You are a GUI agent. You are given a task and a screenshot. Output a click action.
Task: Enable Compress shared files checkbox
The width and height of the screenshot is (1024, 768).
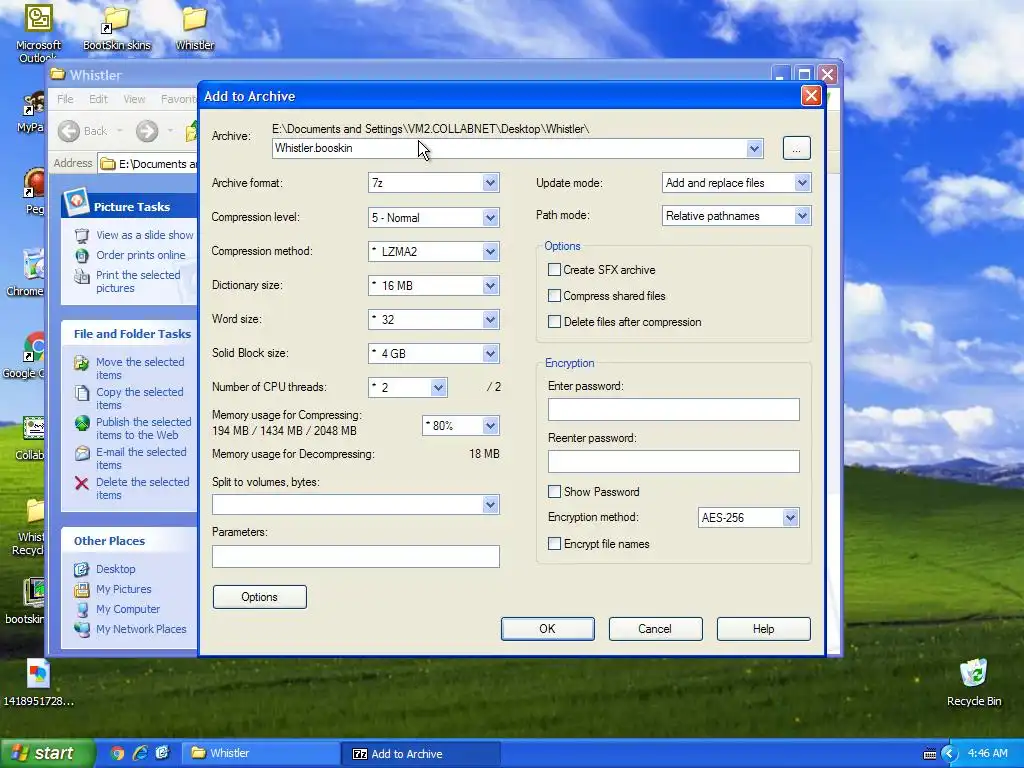point(554,296)
